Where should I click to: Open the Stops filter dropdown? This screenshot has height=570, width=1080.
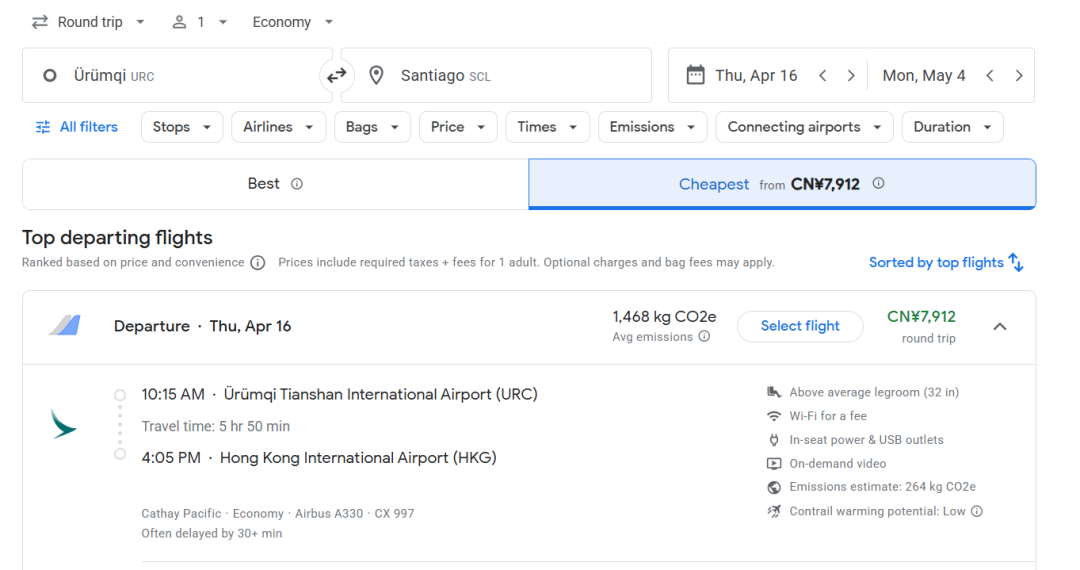(182, 127)
